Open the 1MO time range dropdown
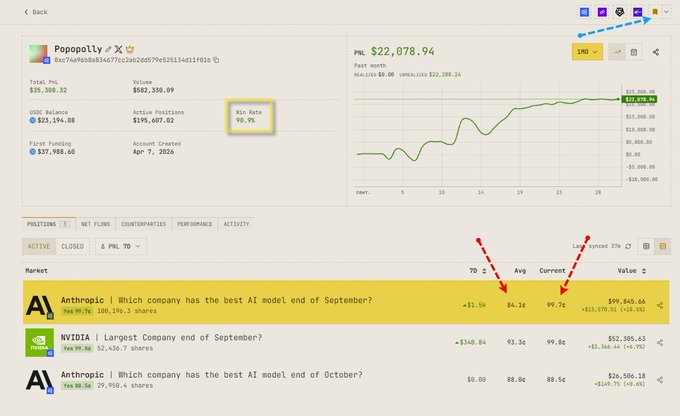The width and height of the screenshot is (680, 416). 587,52
